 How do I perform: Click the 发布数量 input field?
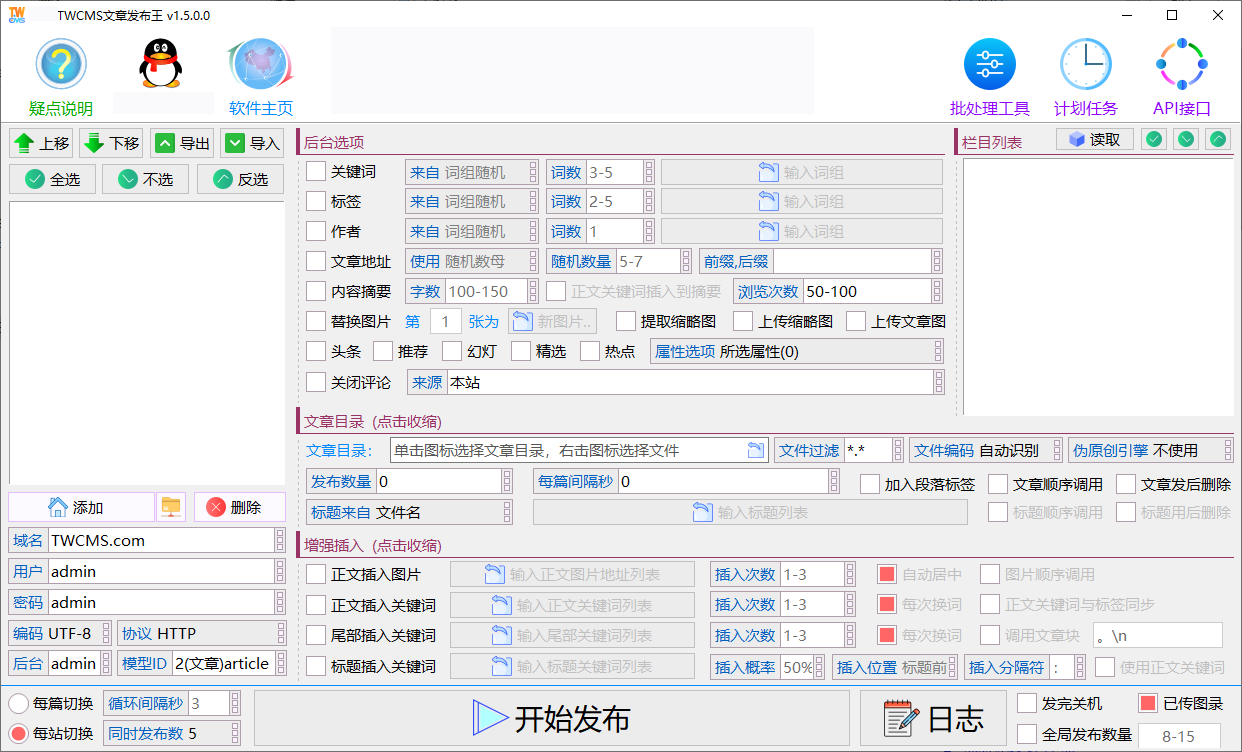point(409,481)
